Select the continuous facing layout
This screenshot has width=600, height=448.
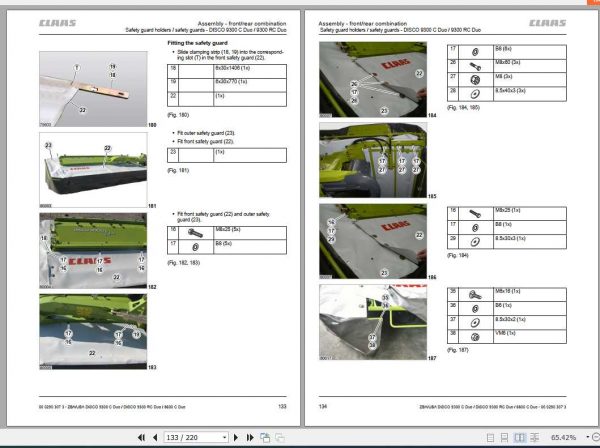coord(534,437)
